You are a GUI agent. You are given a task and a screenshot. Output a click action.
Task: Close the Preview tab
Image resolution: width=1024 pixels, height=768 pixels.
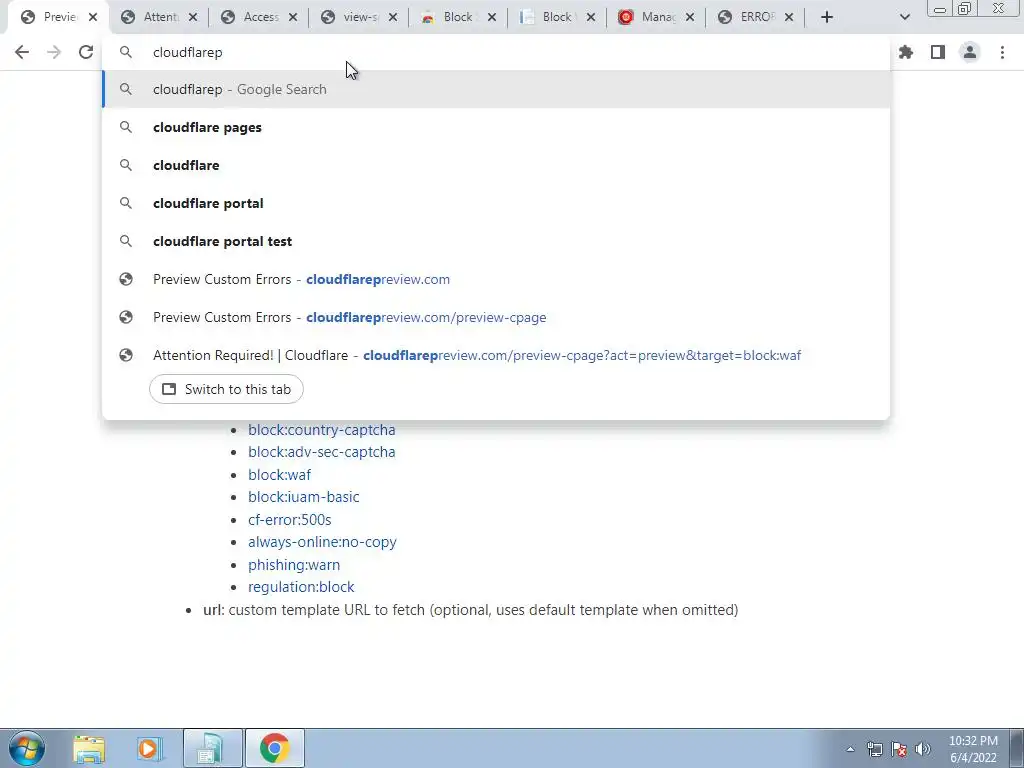[93, 17]
